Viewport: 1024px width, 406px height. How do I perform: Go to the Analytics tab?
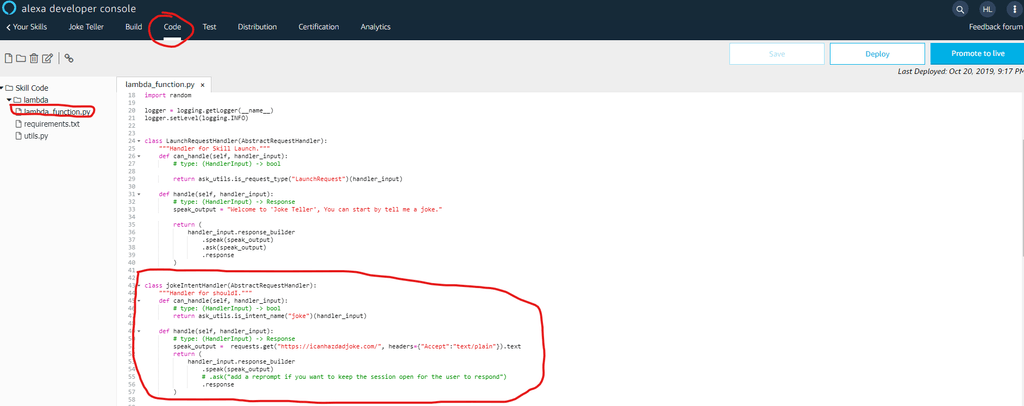click(375, 27)
